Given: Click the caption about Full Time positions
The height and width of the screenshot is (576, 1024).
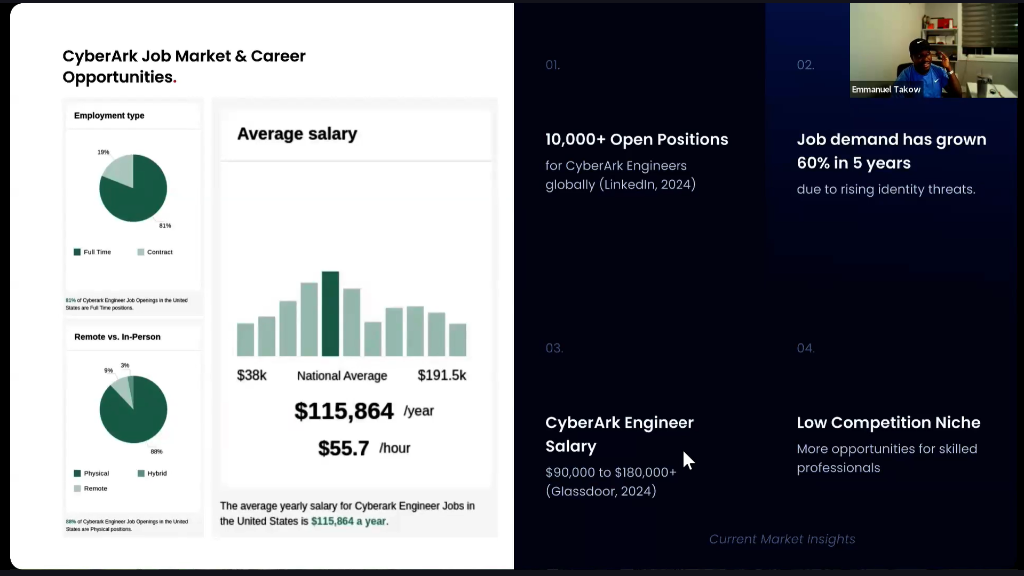Looking at the screenshot, I should [x=127, y=304].
